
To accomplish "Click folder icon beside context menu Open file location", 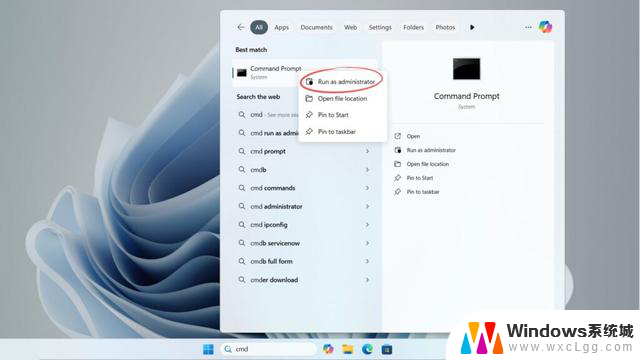I will [x=309, y=98].
